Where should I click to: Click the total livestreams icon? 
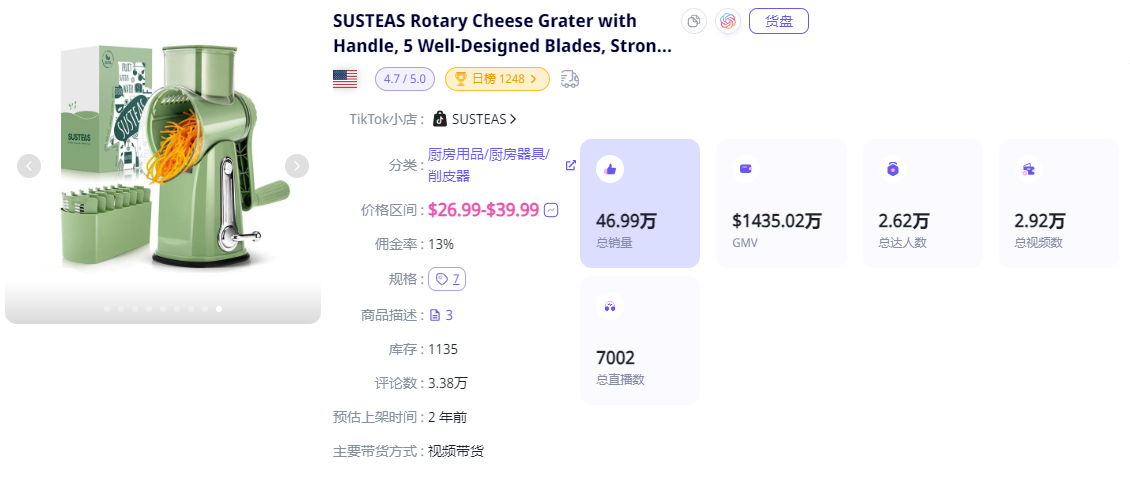tap(610, 306)
